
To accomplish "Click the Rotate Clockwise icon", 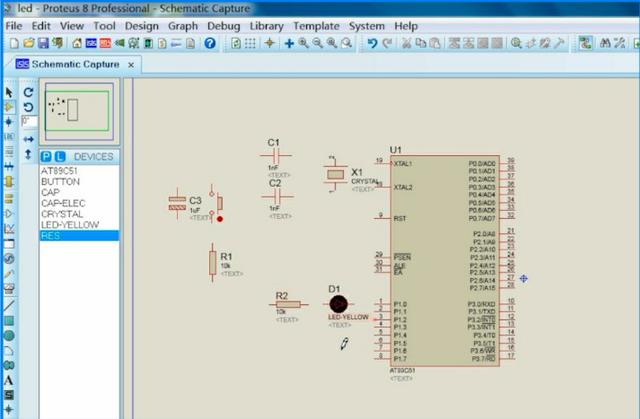I will click(28, 93).
